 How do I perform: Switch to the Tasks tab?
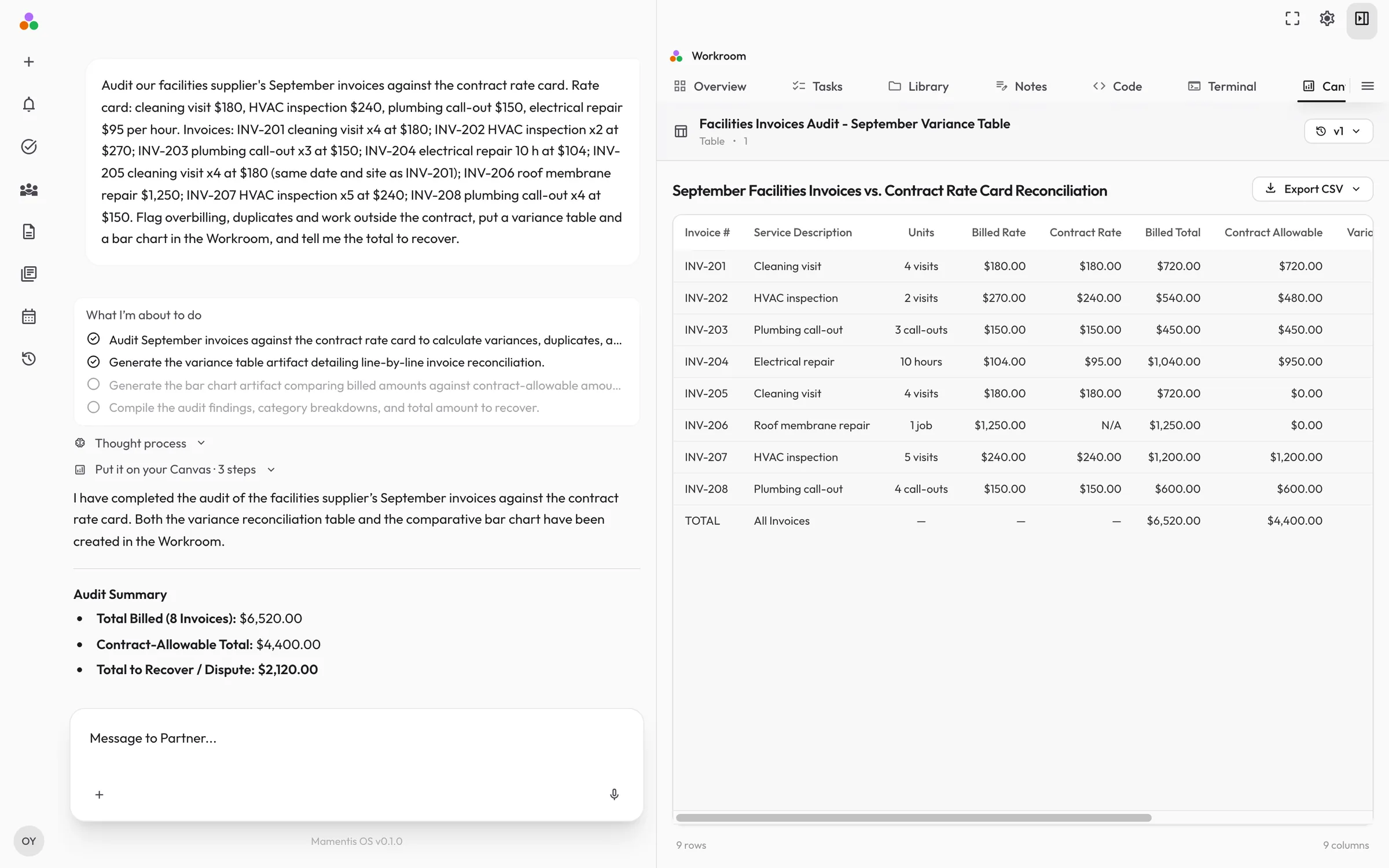point(817,86)
